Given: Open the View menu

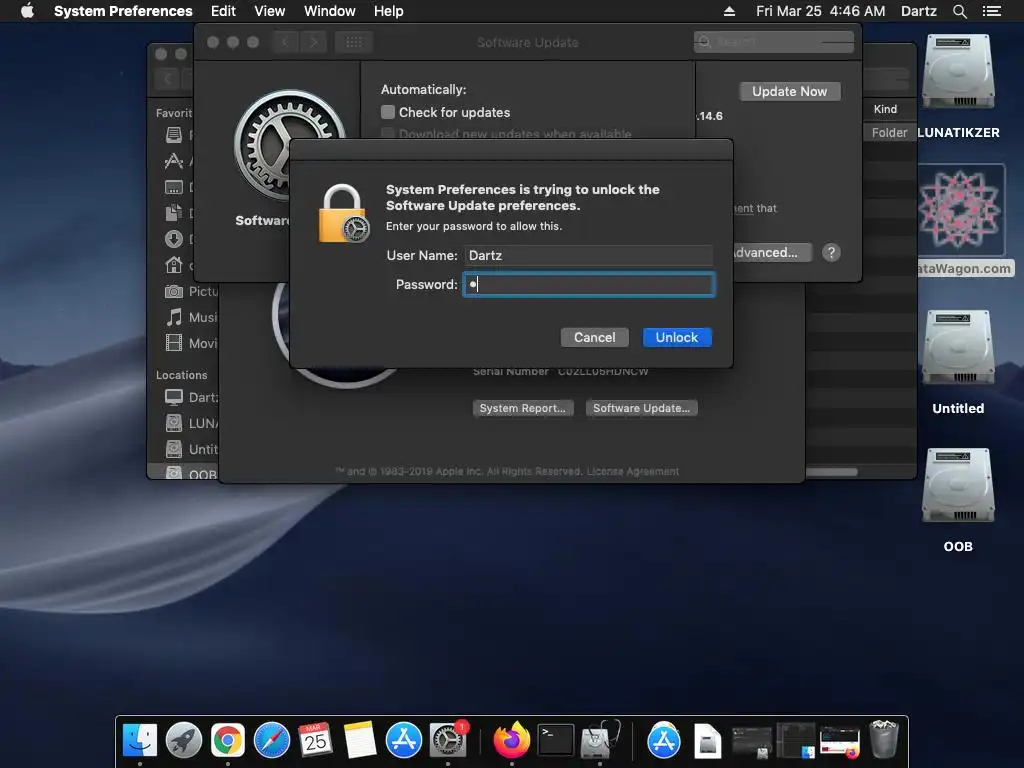Looking at the screenshot, I should click(270, 11).
